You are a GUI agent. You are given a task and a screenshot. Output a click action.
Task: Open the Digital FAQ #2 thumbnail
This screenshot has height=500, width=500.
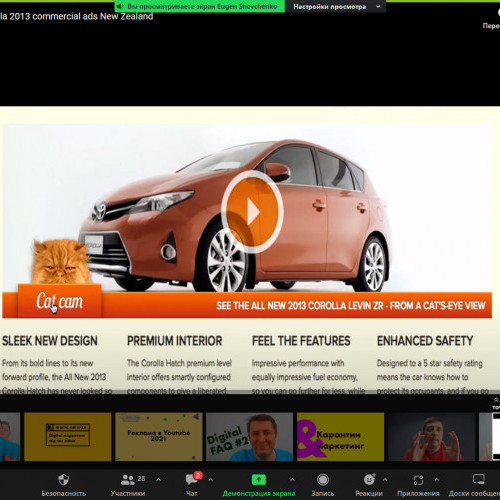249,437
